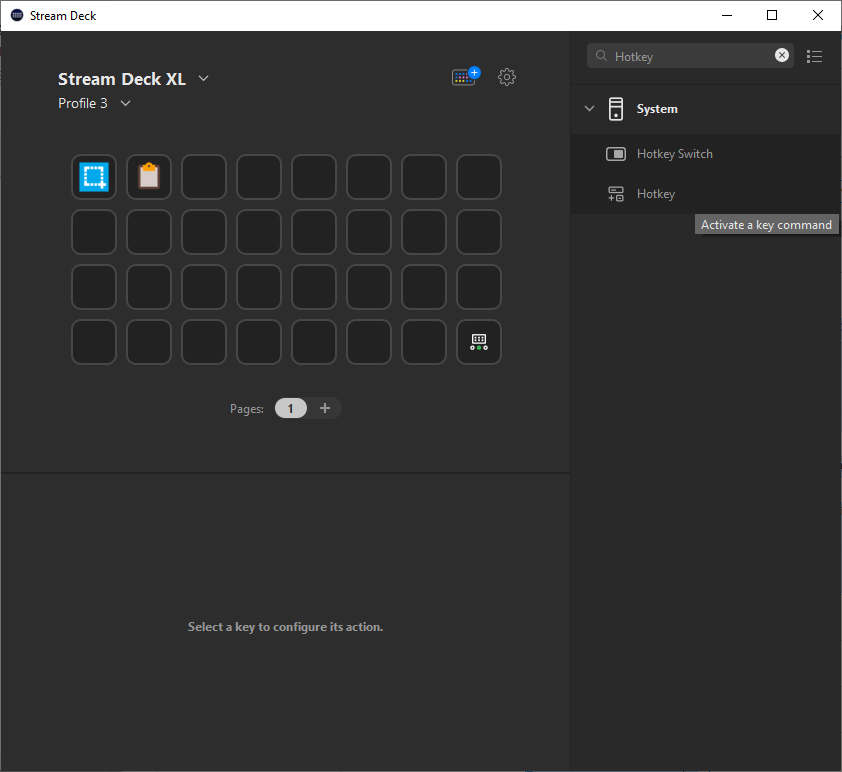Select the Hotkey Switch action icon
This screenshot has width=842, height=772.
(616, 154)
